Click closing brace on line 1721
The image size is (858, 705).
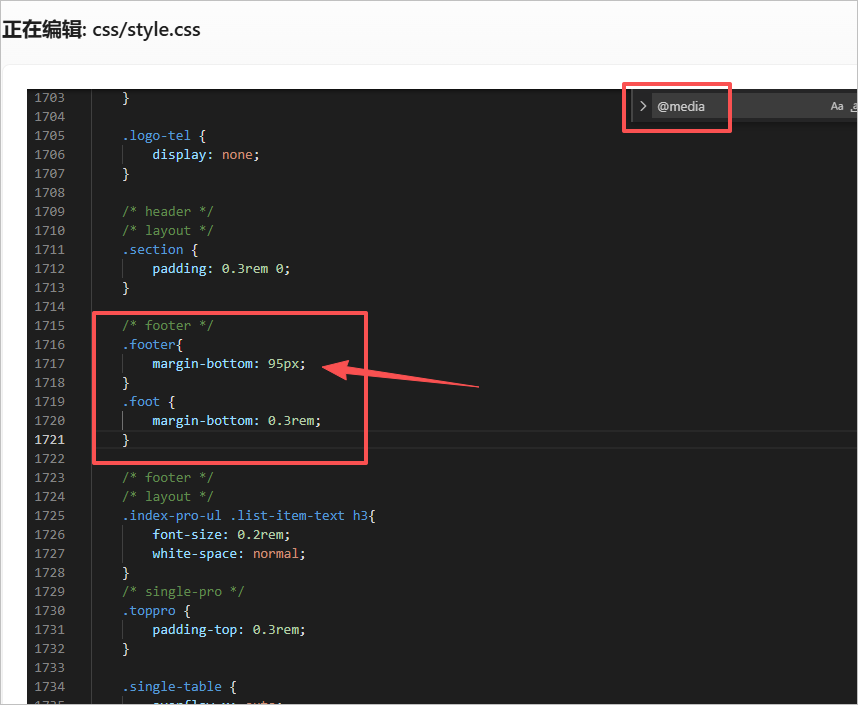(126, 440)
